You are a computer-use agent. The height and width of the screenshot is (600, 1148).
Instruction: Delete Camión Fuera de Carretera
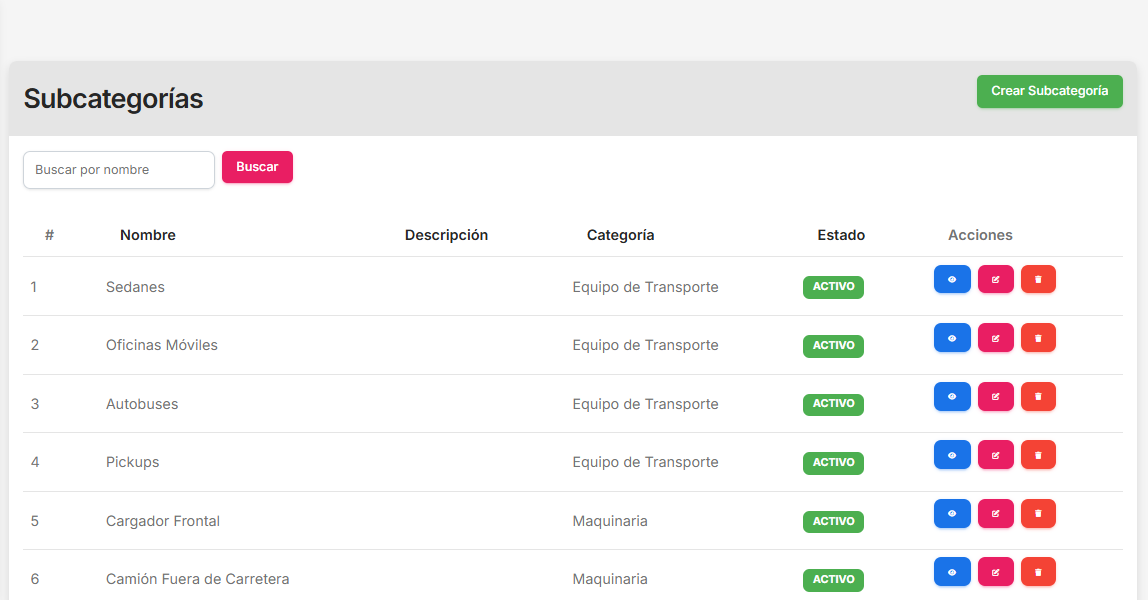1038,572
